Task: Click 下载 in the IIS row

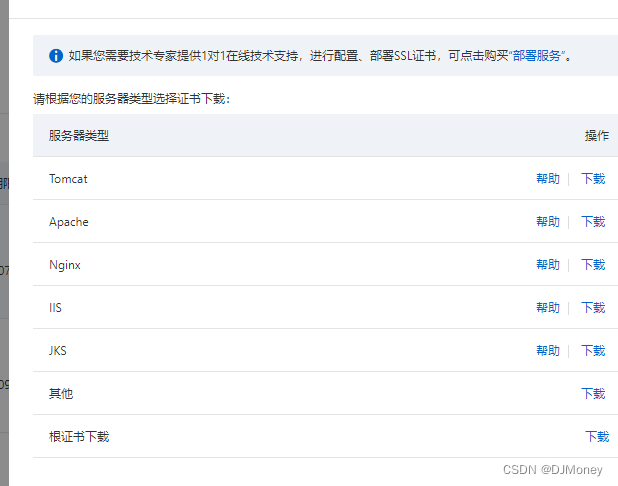Action: [x=593, y=307]
